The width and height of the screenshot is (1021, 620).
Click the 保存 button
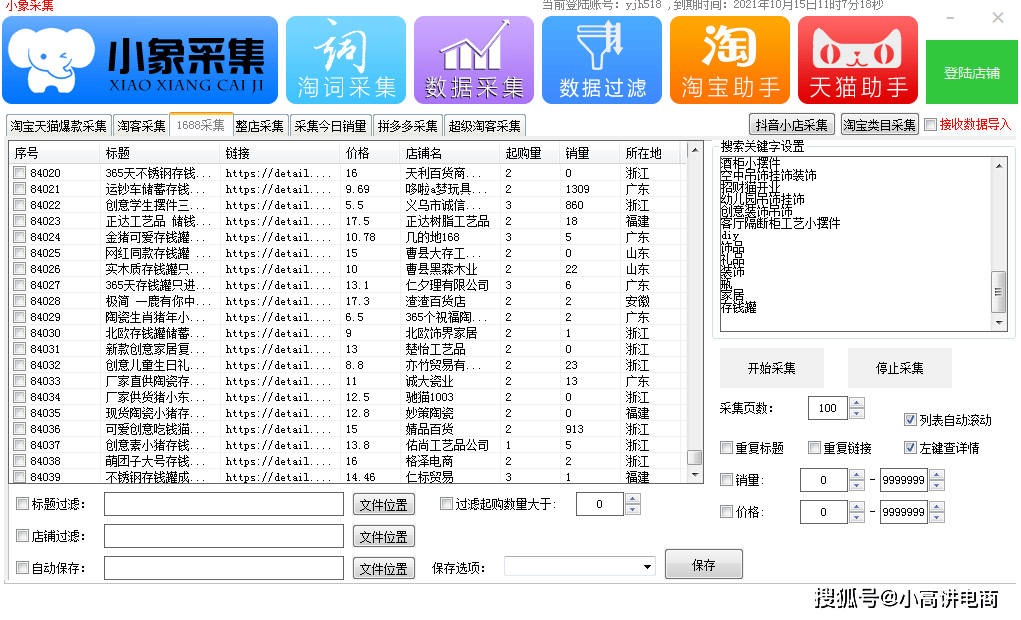coord(704,565)
